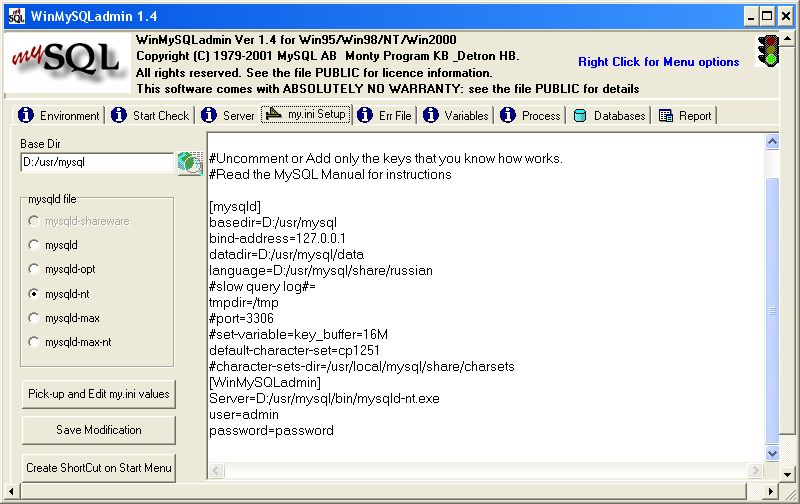The image size is (800, 504).
Task: Click the globe browse icon beside Base Dir
Action: [190, 163]
